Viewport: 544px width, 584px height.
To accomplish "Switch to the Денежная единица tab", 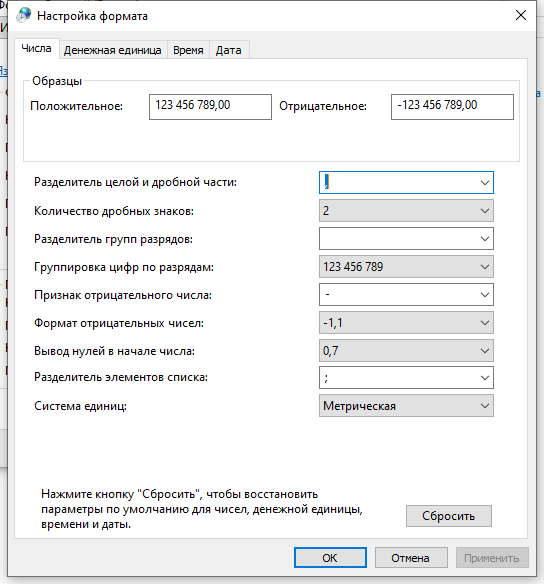I will pyautogui.click(x=112, y=50).
